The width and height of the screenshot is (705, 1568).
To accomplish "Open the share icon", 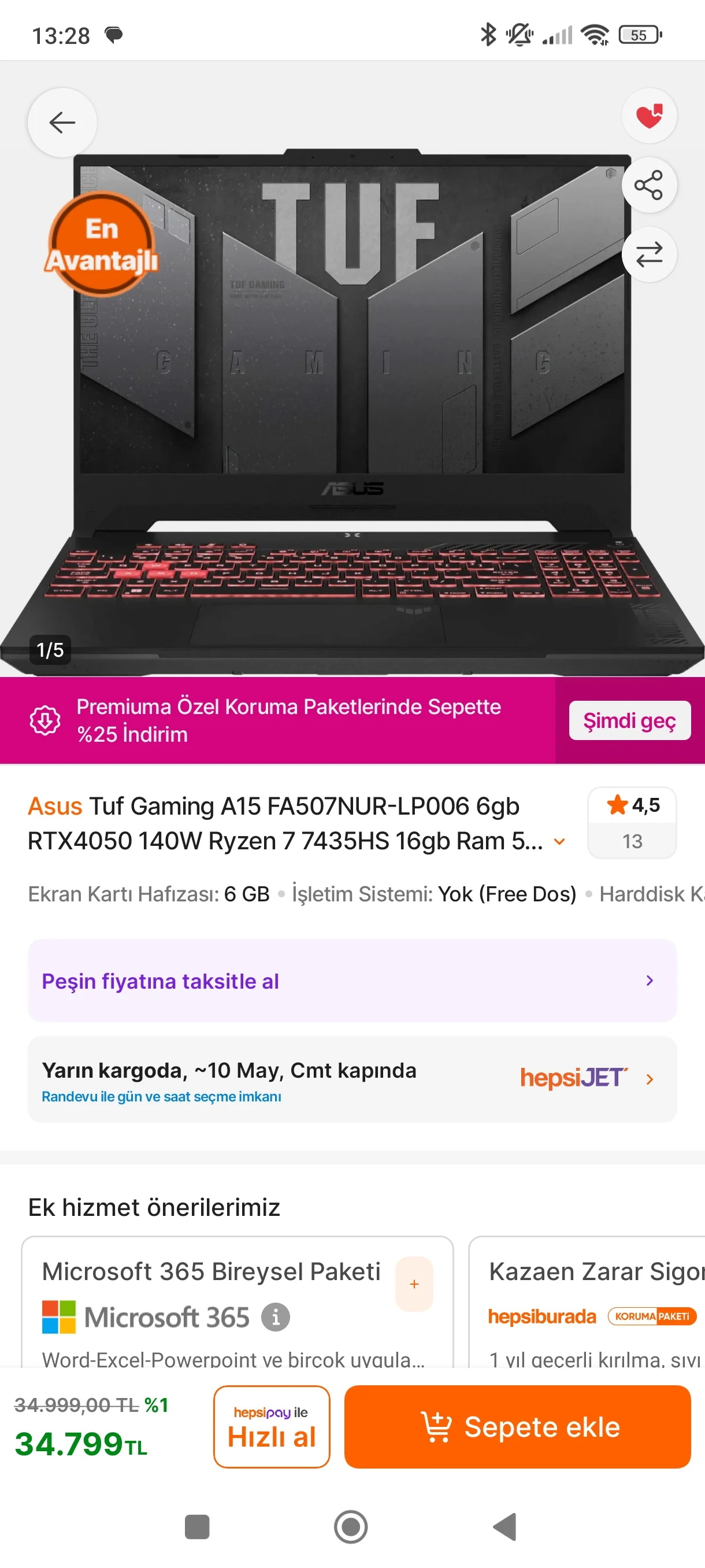I will (x=649, y=185).
